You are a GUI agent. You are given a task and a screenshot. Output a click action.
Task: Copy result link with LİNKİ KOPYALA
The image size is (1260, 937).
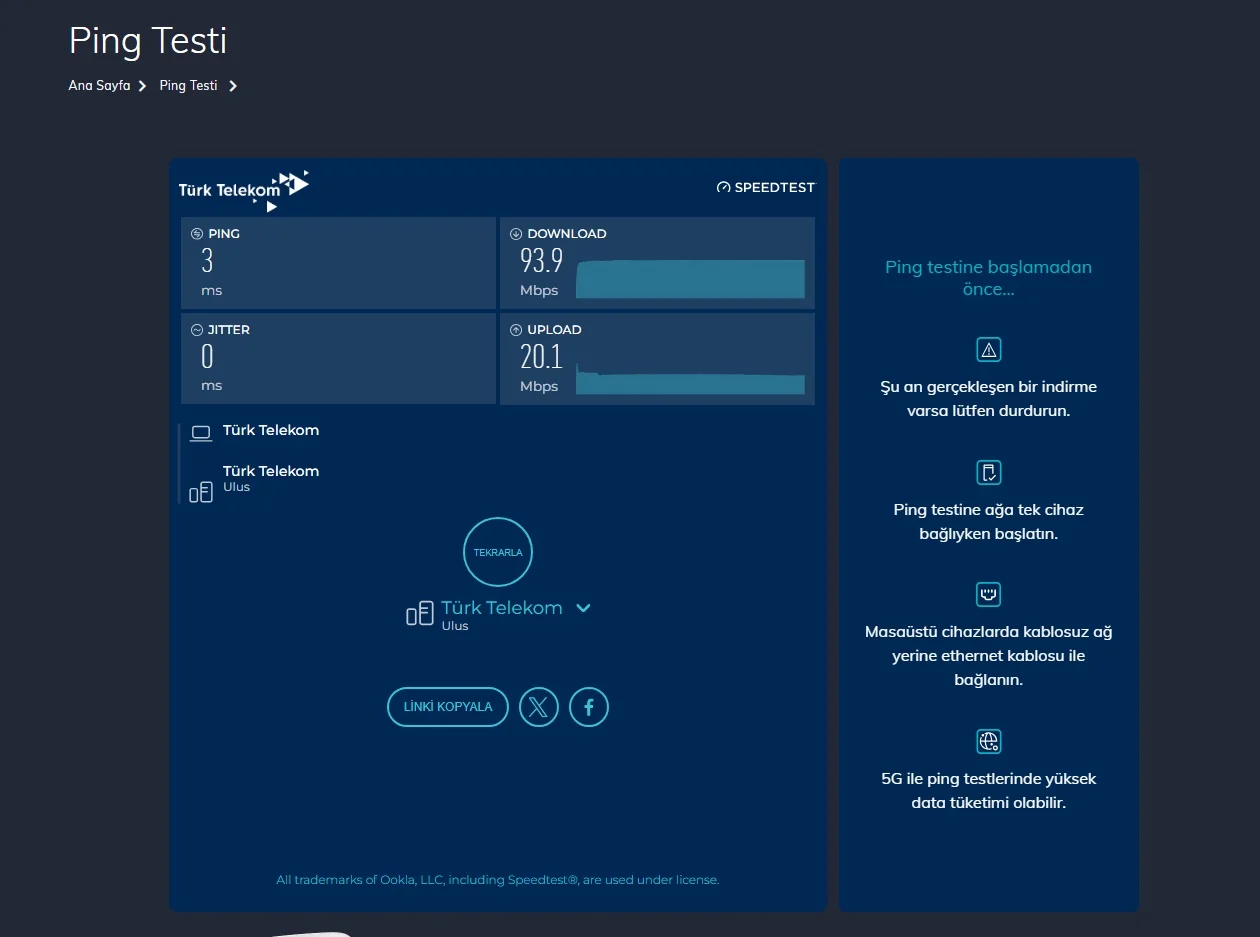pyautogui.click(x=448, y=707)
